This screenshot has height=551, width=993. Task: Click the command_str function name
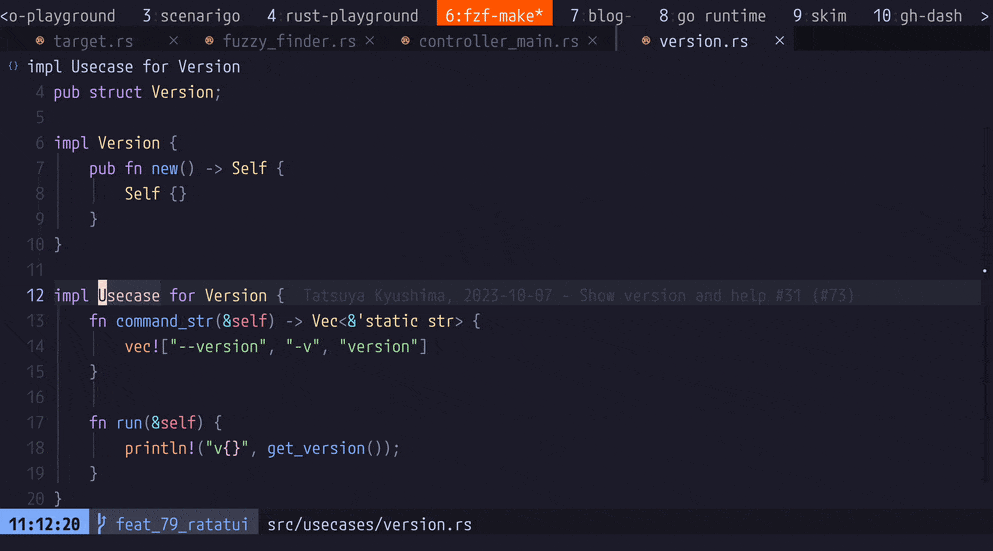pyautogui.click(x=165, y=321)
